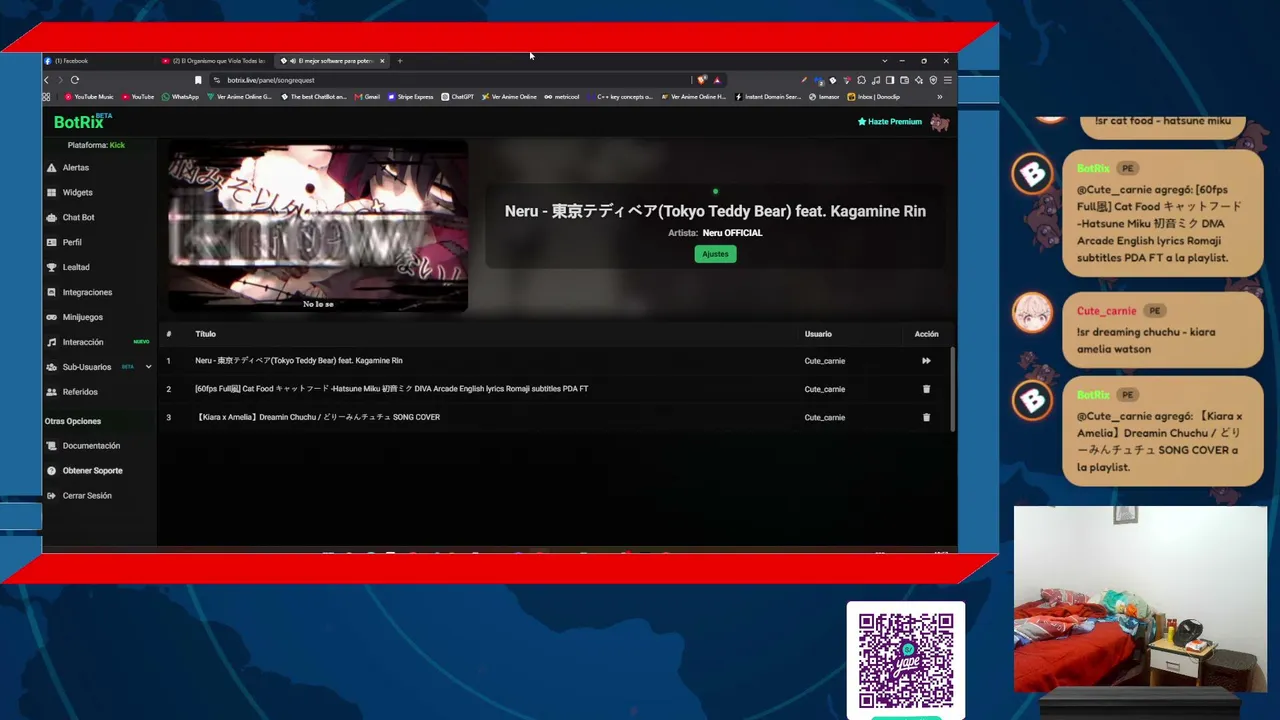This screenshot has height=720, width=1280.
Task: Toggle the browser sidebar panel icon
Action: 890,80
